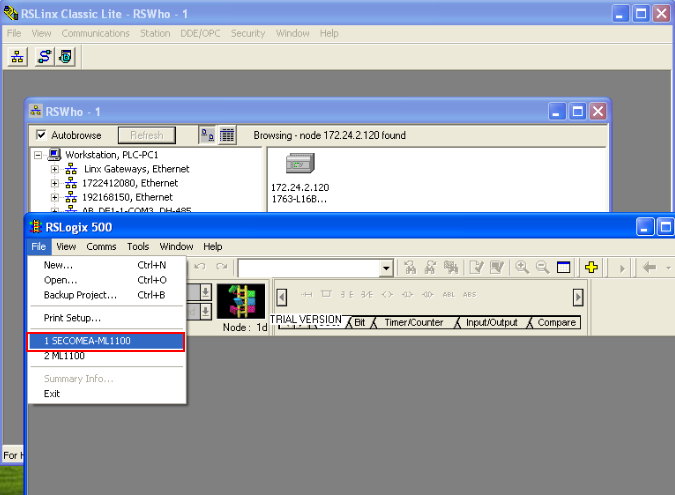Collapse the Workstation, PLC-PC1 tree node

click(38, 155)
